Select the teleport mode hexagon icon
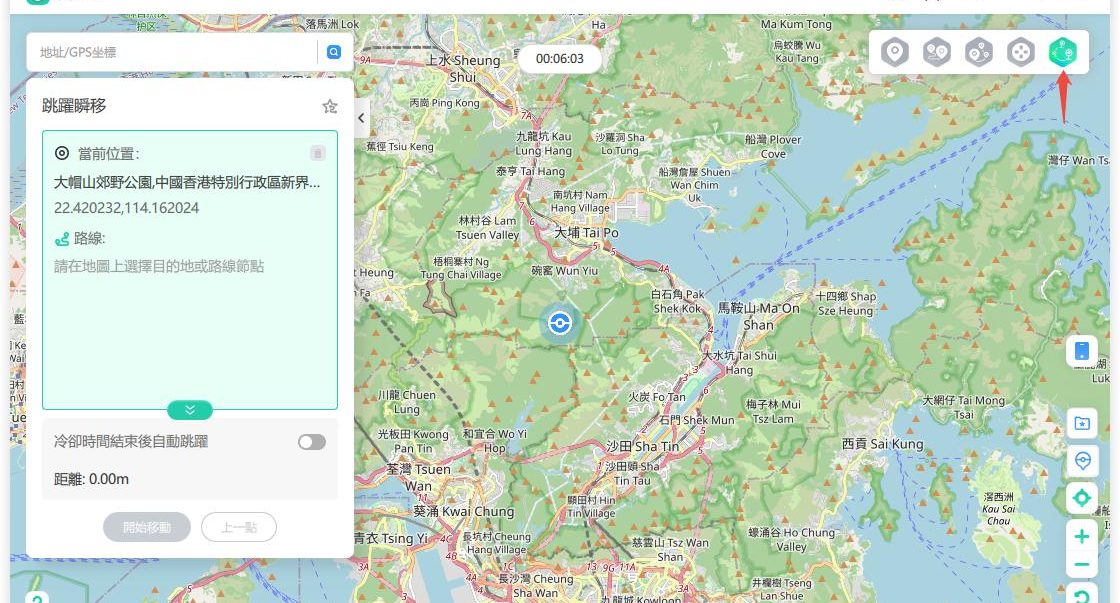Viewport: 1120px width, 603px height. click(x=894, y=52)
